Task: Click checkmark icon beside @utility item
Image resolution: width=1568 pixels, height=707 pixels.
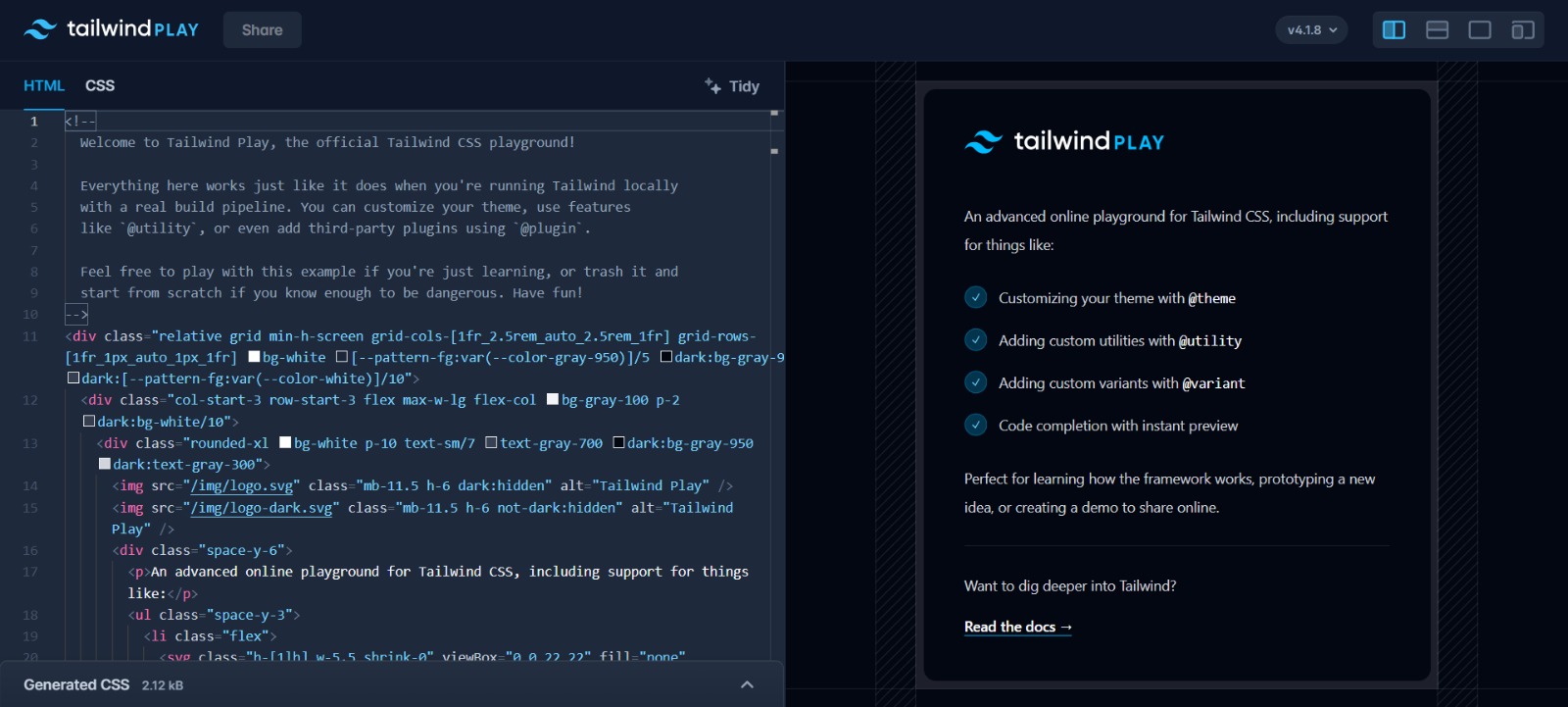Action: tap(975, 339)
